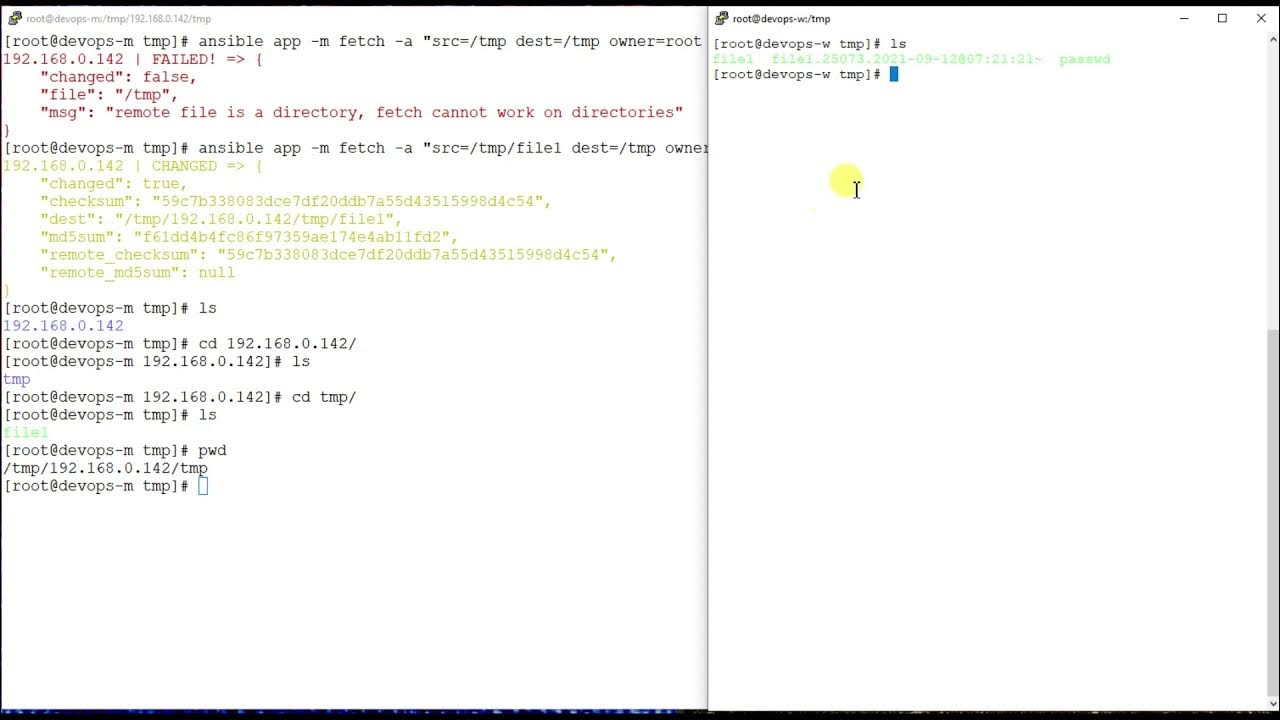Click the '192.168.0.142 | FAILED! =>' line
The height and width of the screenshot is (720, 1280).
[x=133, y=59]
